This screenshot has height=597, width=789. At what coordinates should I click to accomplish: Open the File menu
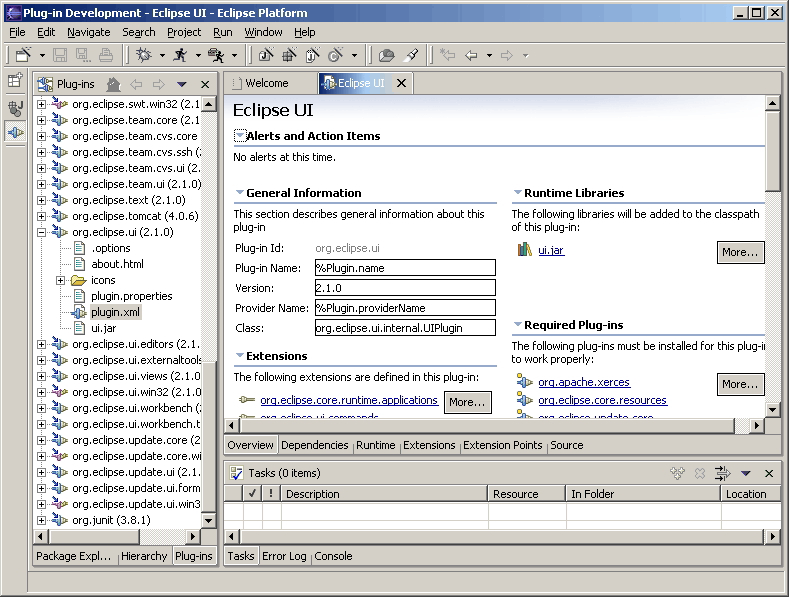click(x=17, y=32)
